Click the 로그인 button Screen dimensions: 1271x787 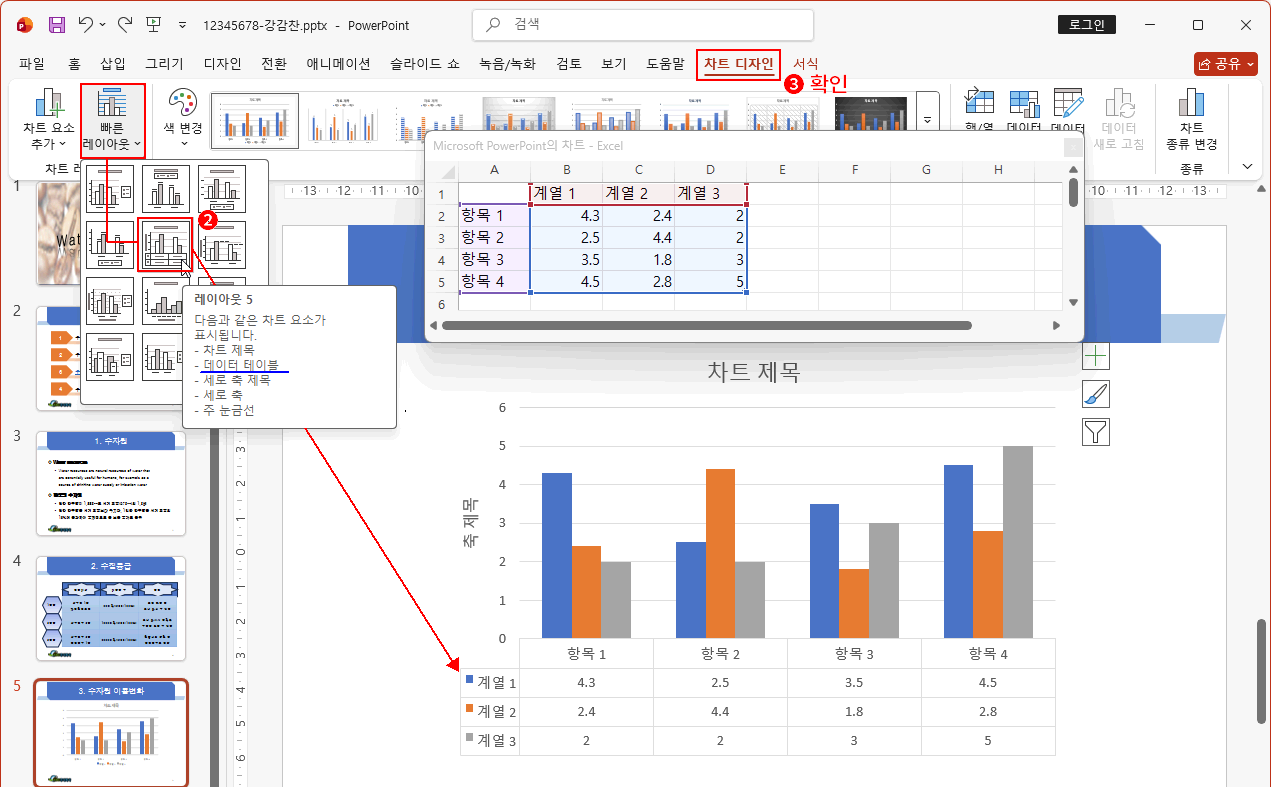pos(1086,24)
